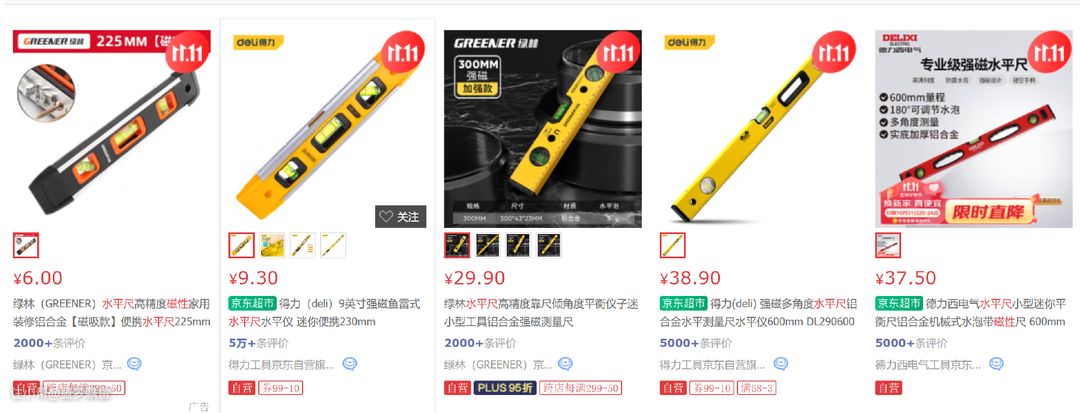This screenshot has width=1080, height=413.
Task: Click the deli 得力 logo on ¥9.30 product
Action: (258, 42)
